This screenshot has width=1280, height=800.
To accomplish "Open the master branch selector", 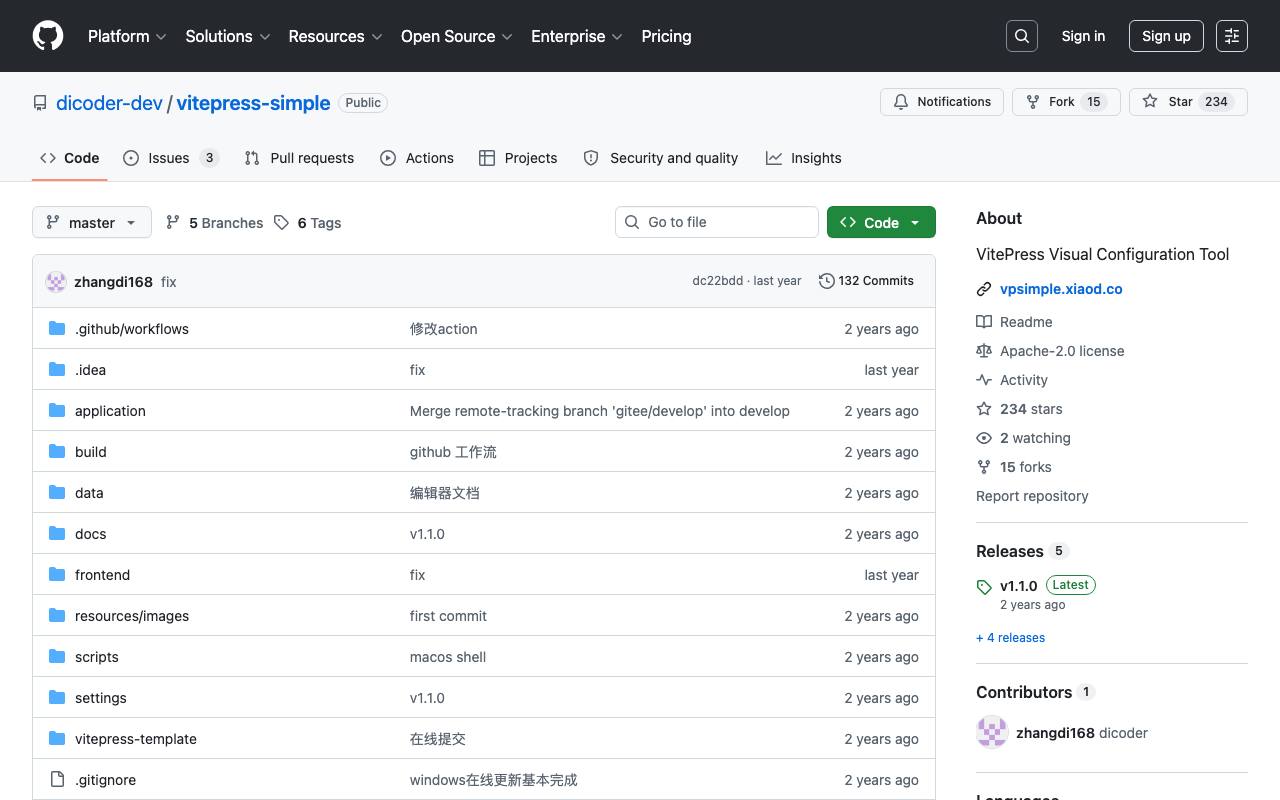I will tap(92, 222).
